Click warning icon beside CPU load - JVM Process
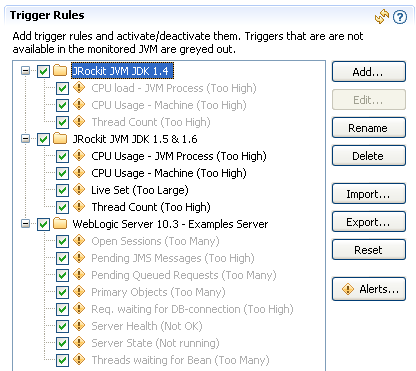Screen dimensions: 416x371 (79, 88)
